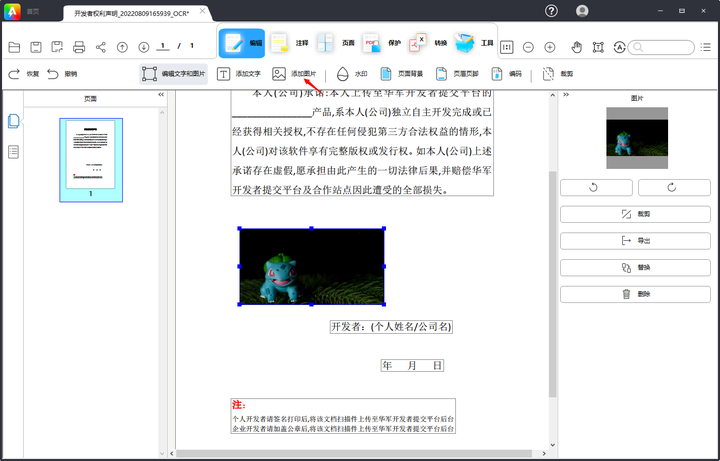This screenshot has height=461, width=720.
Task: Click 添加文字 (Add Text) tool
Action: [x=238, y=74]
